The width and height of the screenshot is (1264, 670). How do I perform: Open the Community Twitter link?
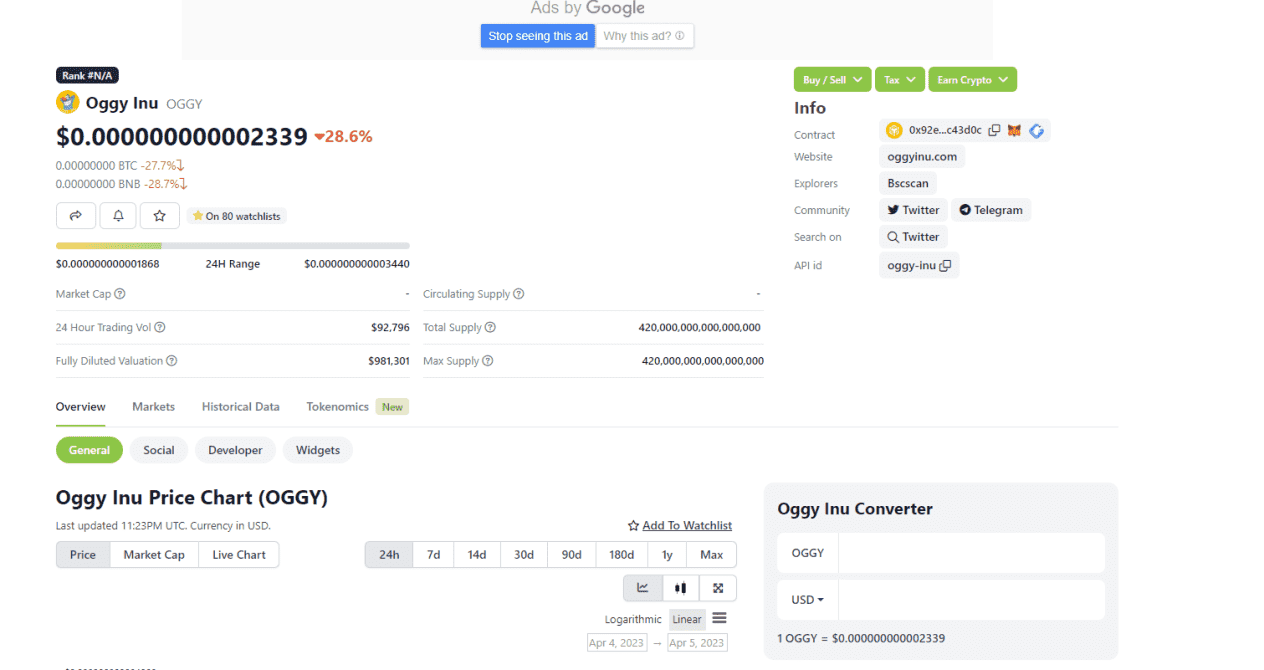pos(913,210)
